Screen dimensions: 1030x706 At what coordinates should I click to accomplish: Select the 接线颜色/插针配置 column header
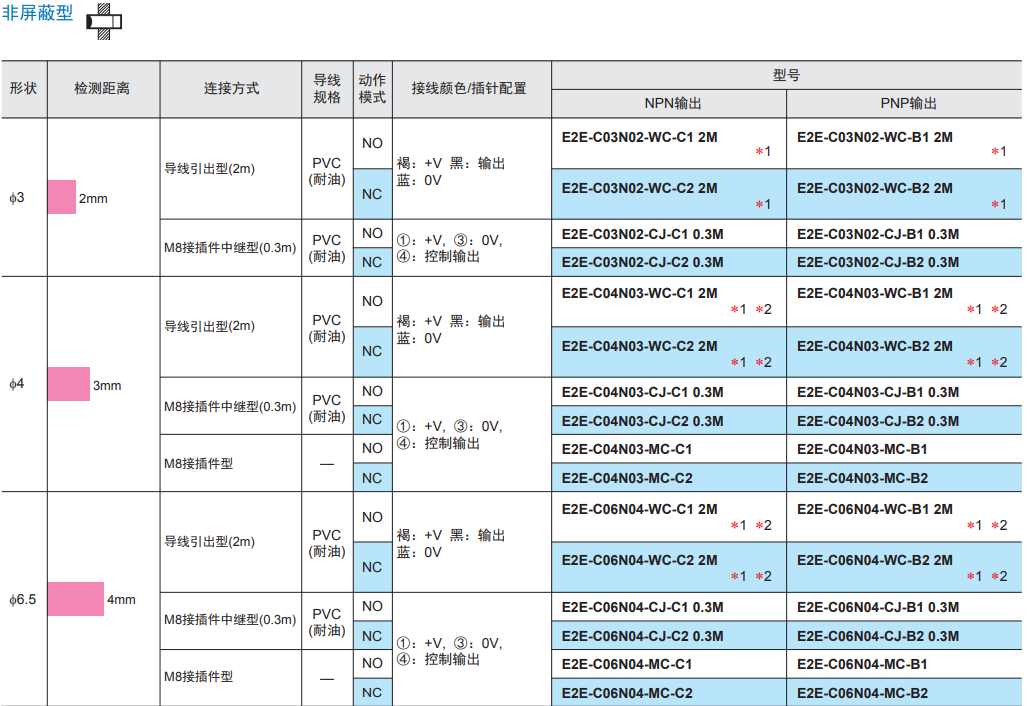pyautogui.click(x=471, y=89)
